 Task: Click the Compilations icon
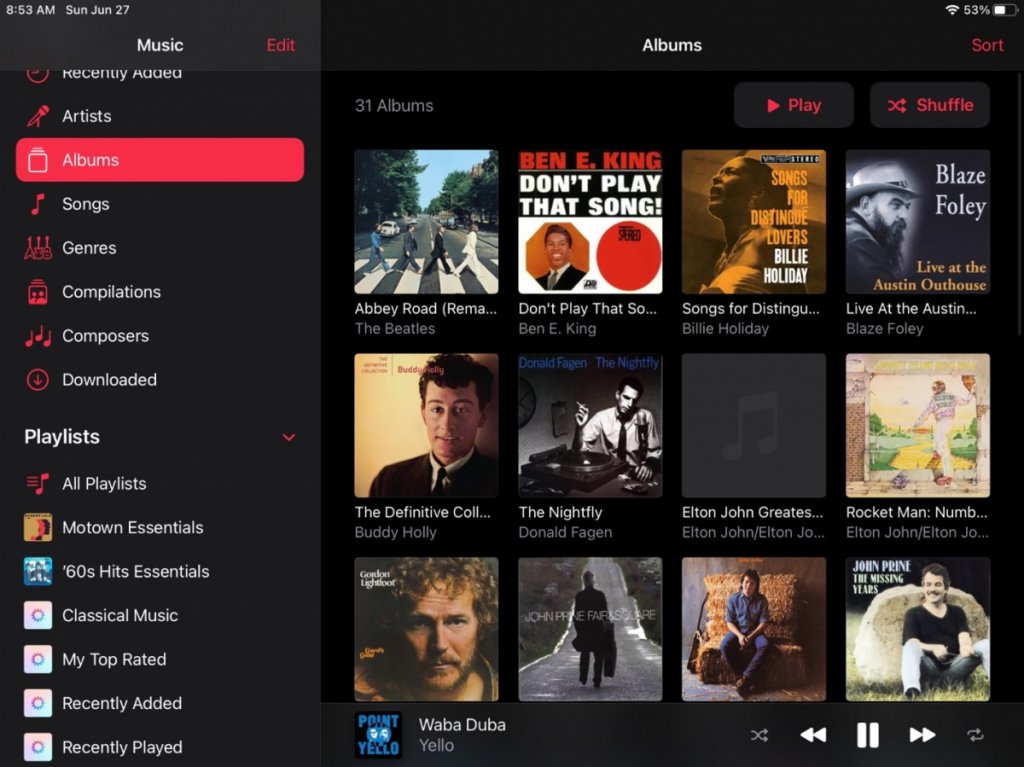38,292
